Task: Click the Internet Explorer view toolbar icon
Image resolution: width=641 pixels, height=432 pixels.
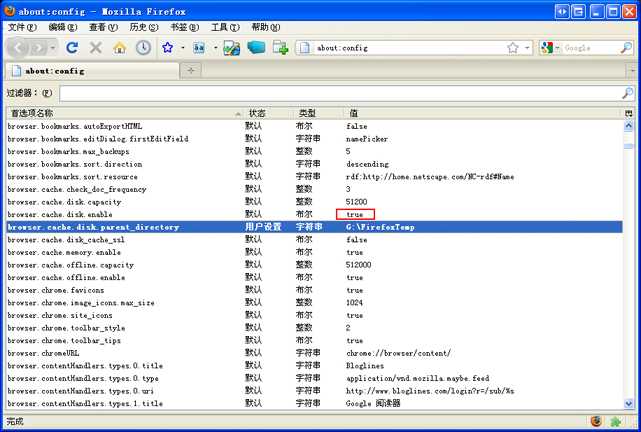Action: (232, 48)
